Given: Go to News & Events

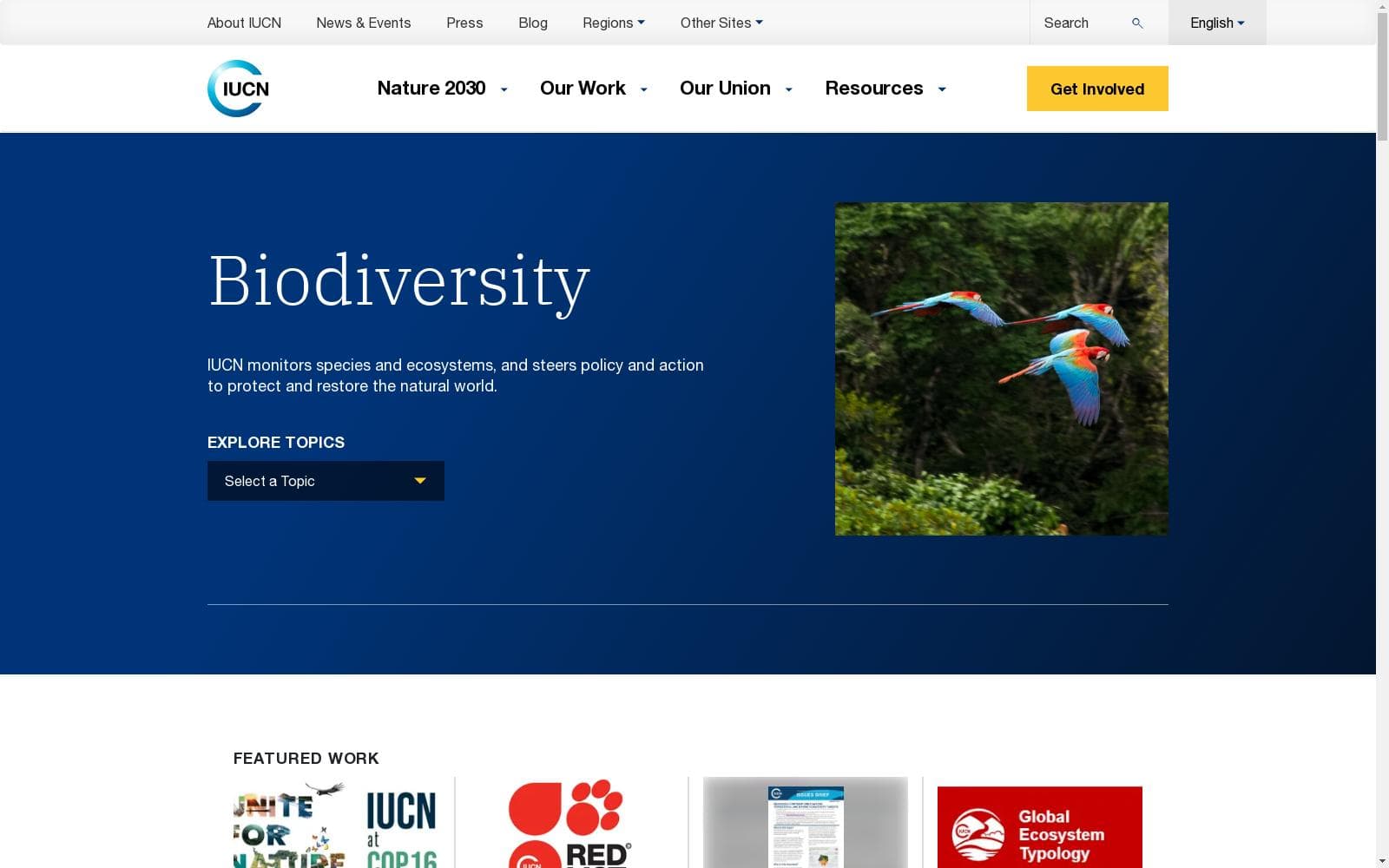Looking at the screenshot, I should 363,23.
